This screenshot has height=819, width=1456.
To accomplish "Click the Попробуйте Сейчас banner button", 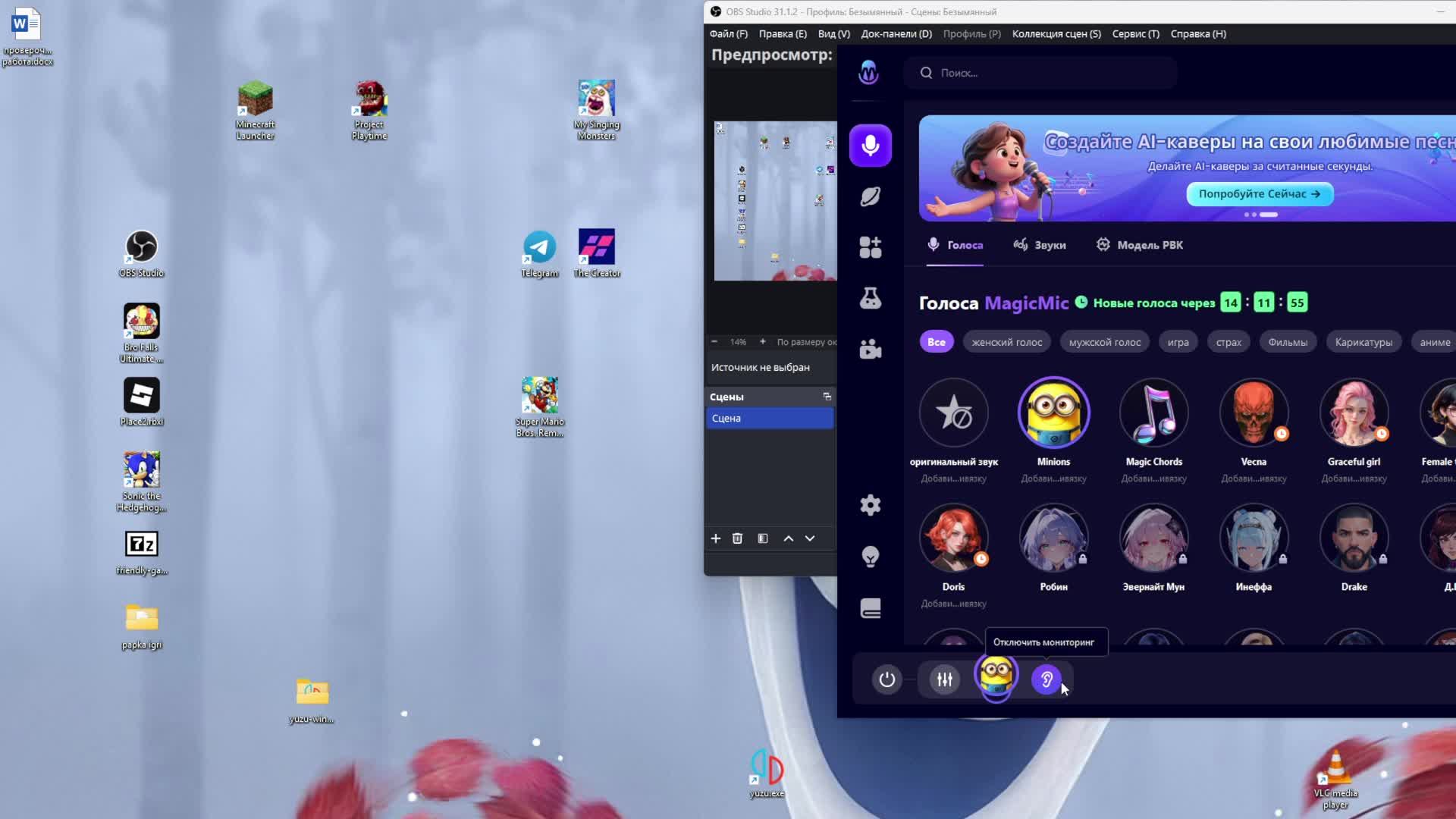I will [x=1260, y=194].
